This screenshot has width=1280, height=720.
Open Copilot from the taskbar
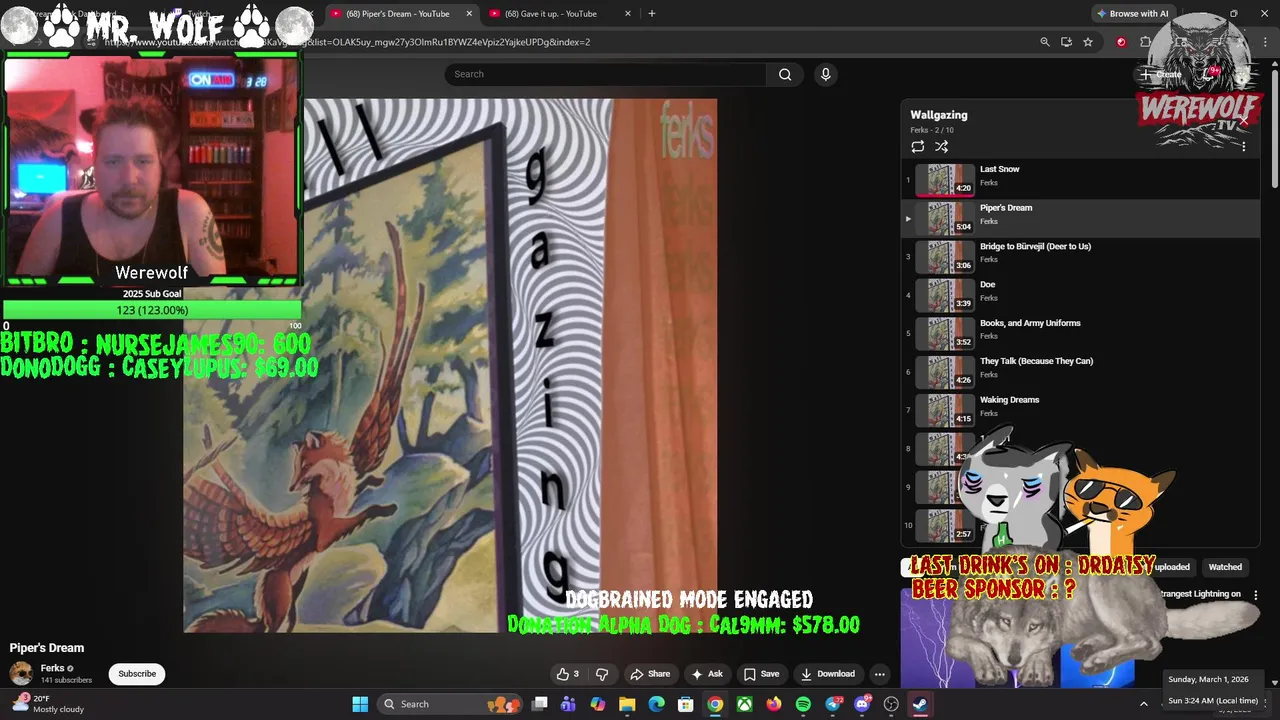click(x=598, y=704)
